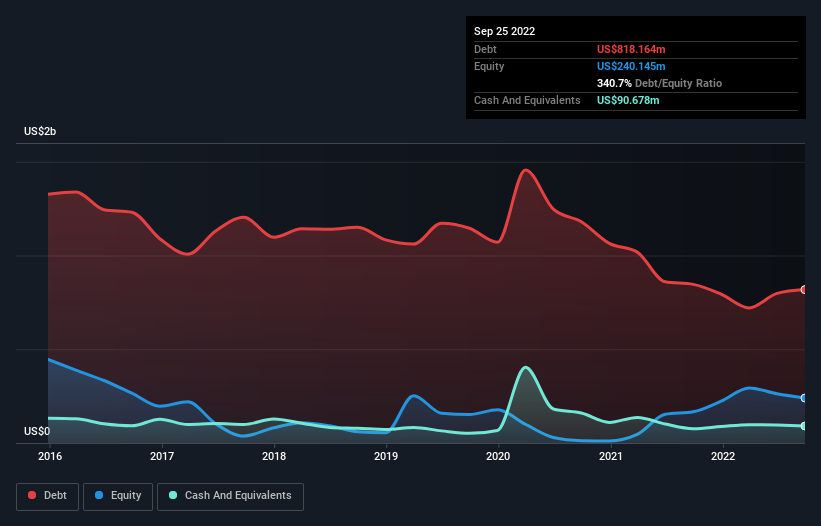Screen dimensions: 821x526
Task: Select the blue Equity end-point marker
Action: pos(804,398)
